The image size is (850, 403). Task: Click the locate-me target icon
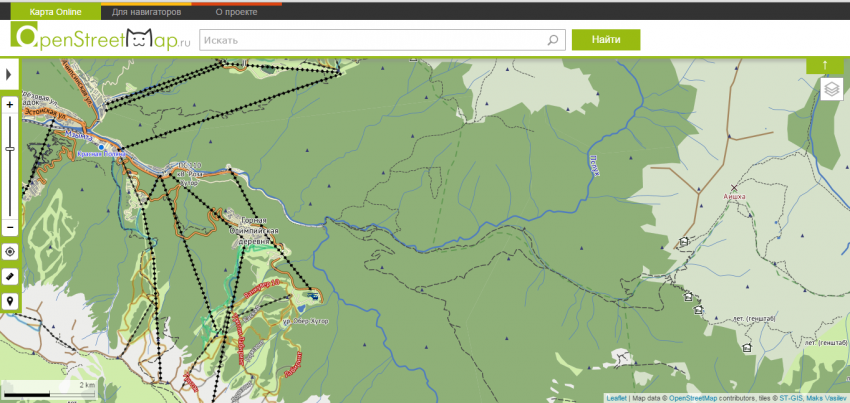click(x=10, y=252)
